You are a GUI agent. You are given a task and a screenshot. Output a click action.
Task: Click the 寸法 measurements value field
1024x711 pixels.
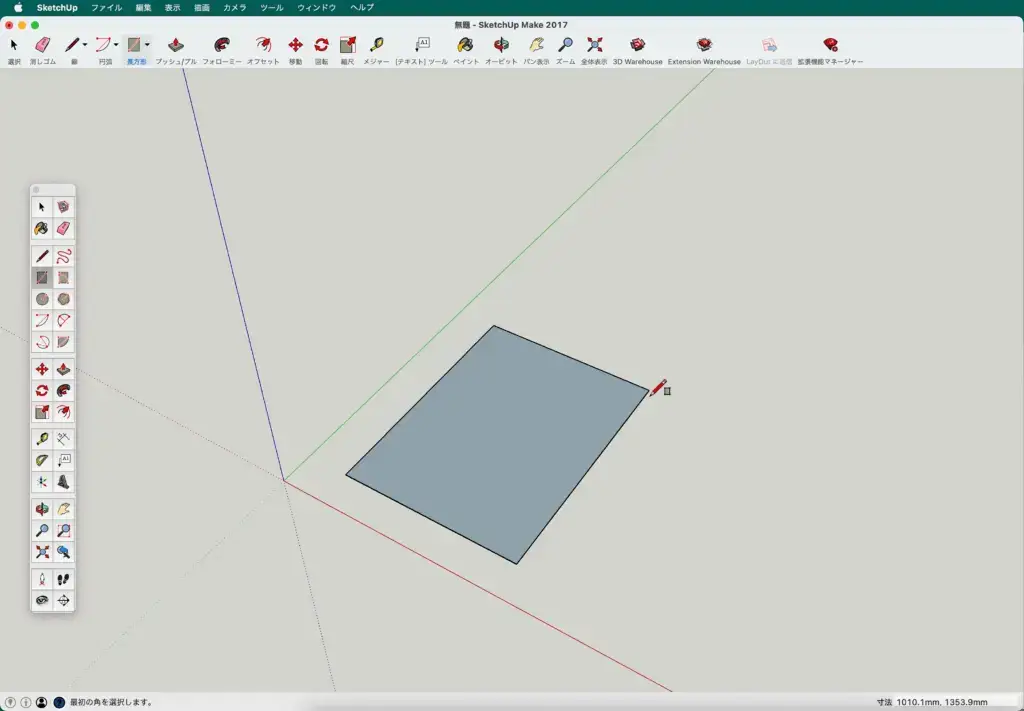956,703
